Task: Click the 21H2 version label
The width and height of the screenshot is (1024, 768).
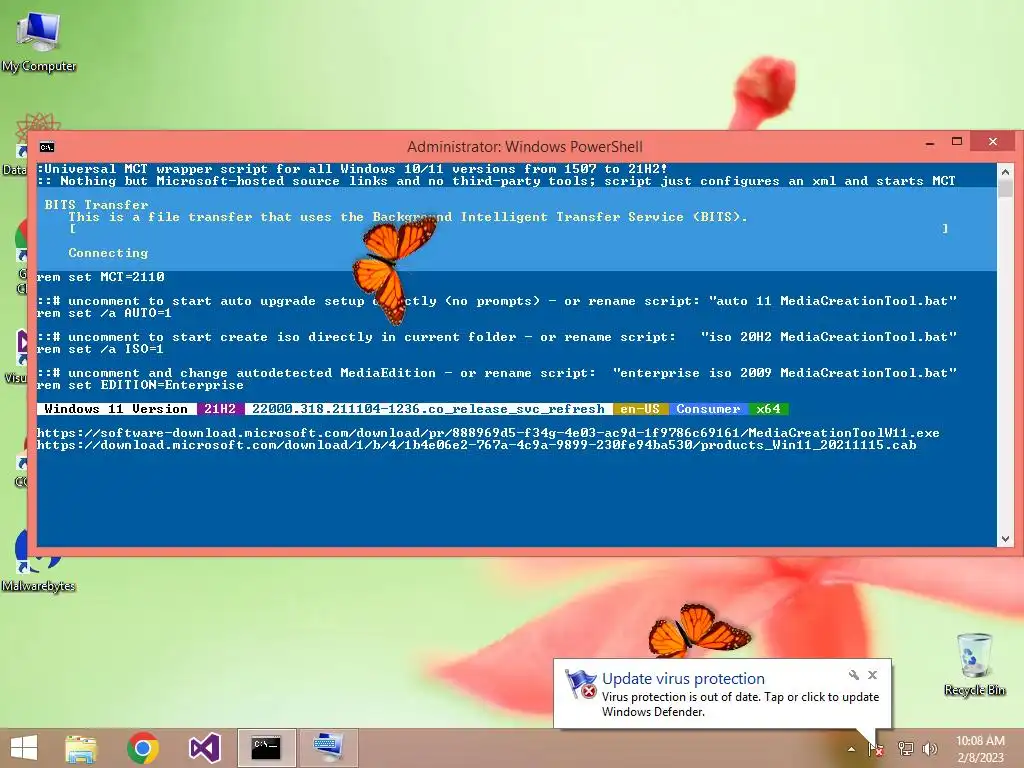Action: (x=220, y=409)
